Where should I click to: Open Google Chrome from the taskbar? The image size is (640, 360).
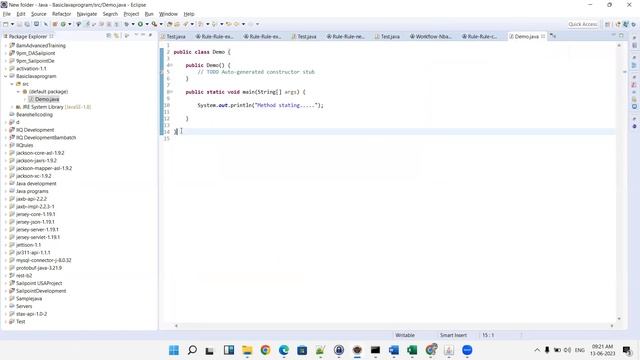click(265, 350)
